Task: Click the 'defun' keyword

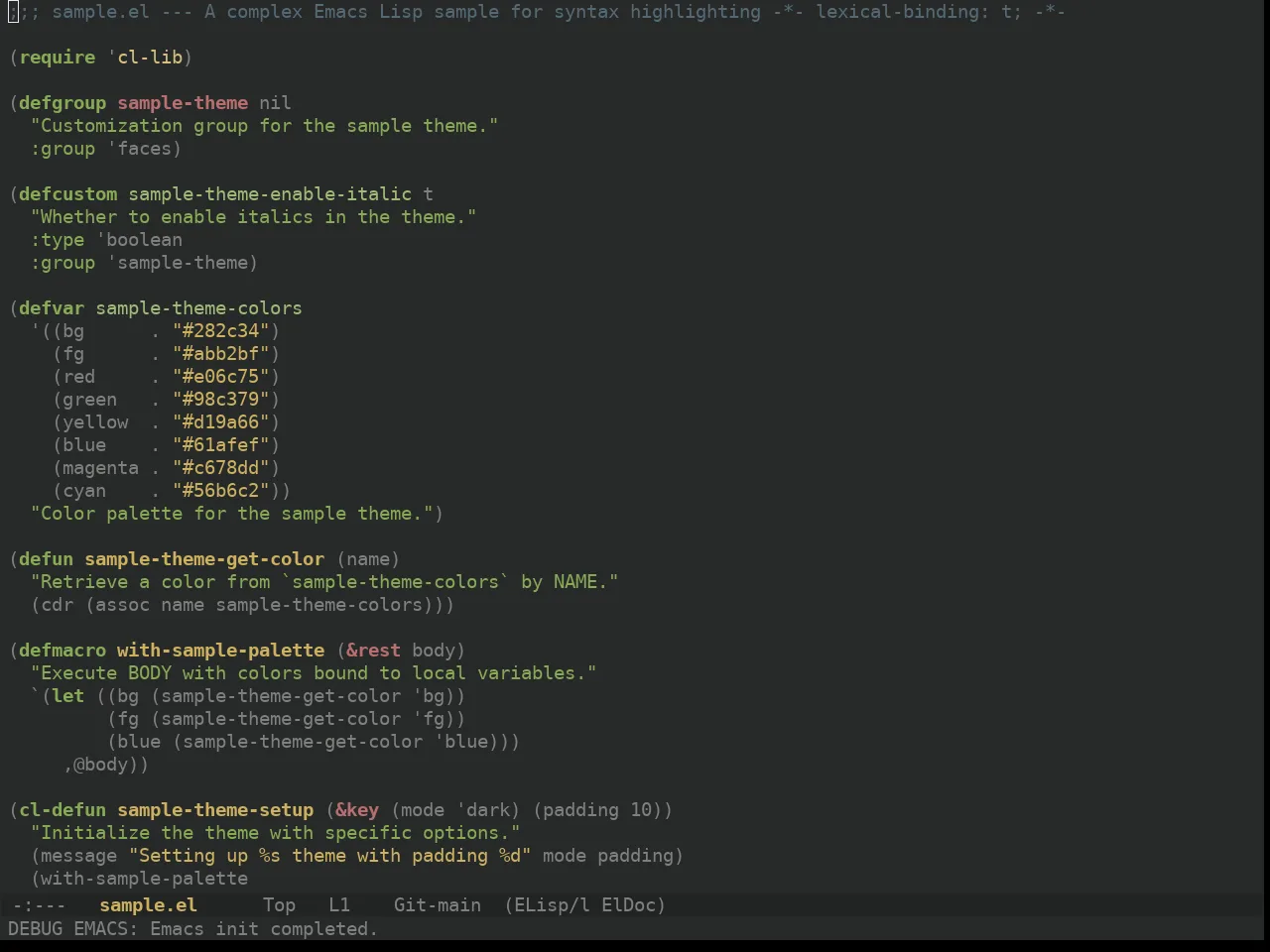Action: (x=47, y=558)
